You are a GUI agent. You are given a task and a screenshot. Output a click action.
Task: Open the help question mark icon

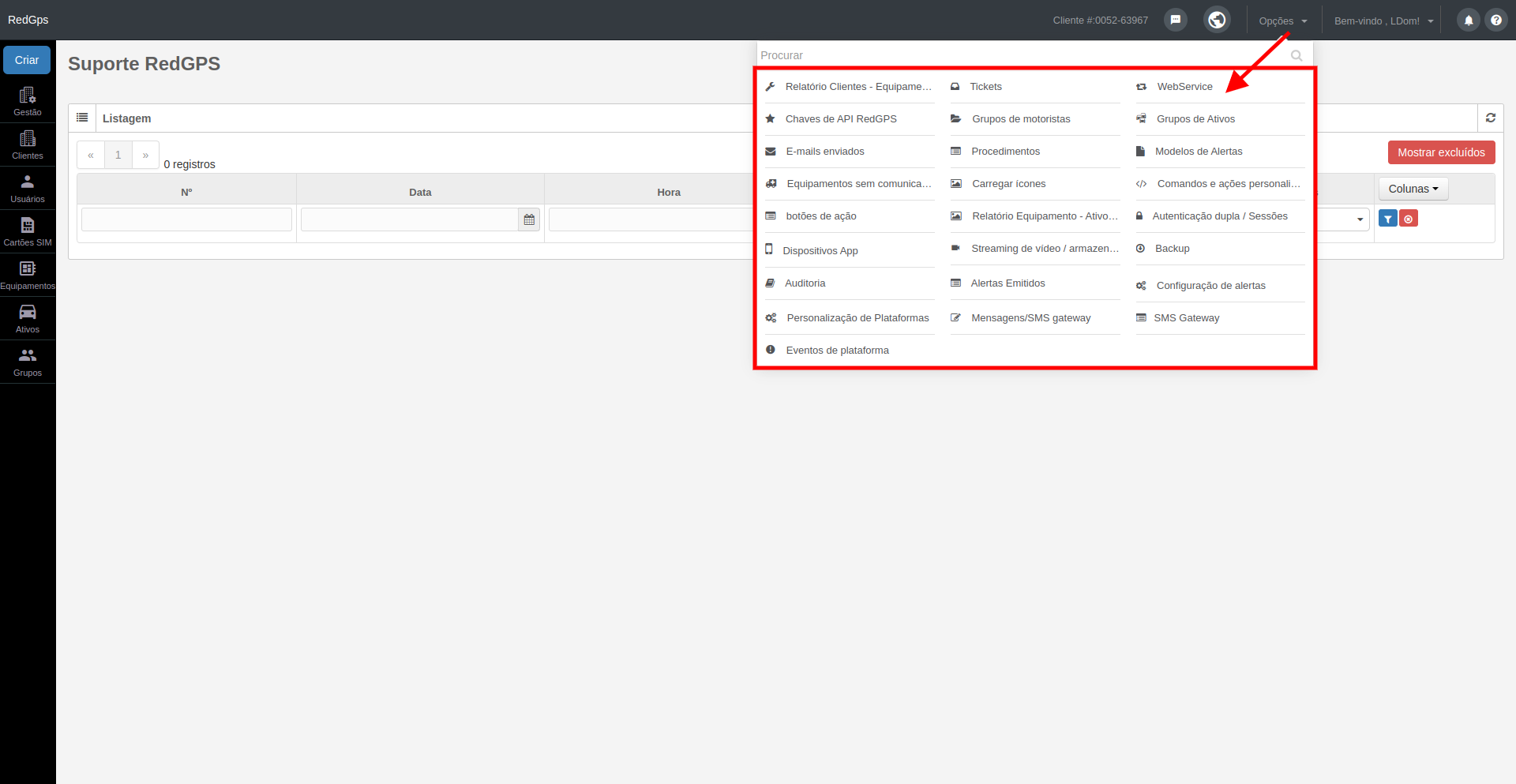1496,21
